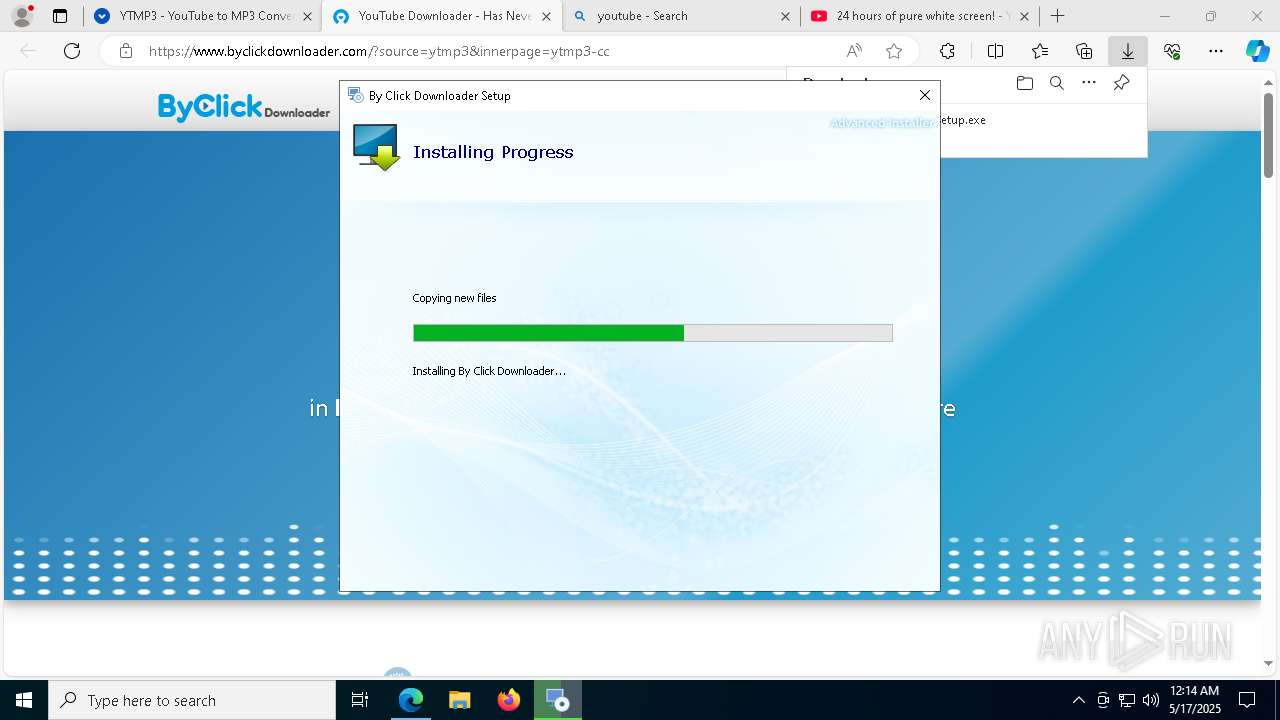This screenshot has width=1280, height=720.
Task: Show hidden system tray icons
Action: click(x=1078, y=700)
